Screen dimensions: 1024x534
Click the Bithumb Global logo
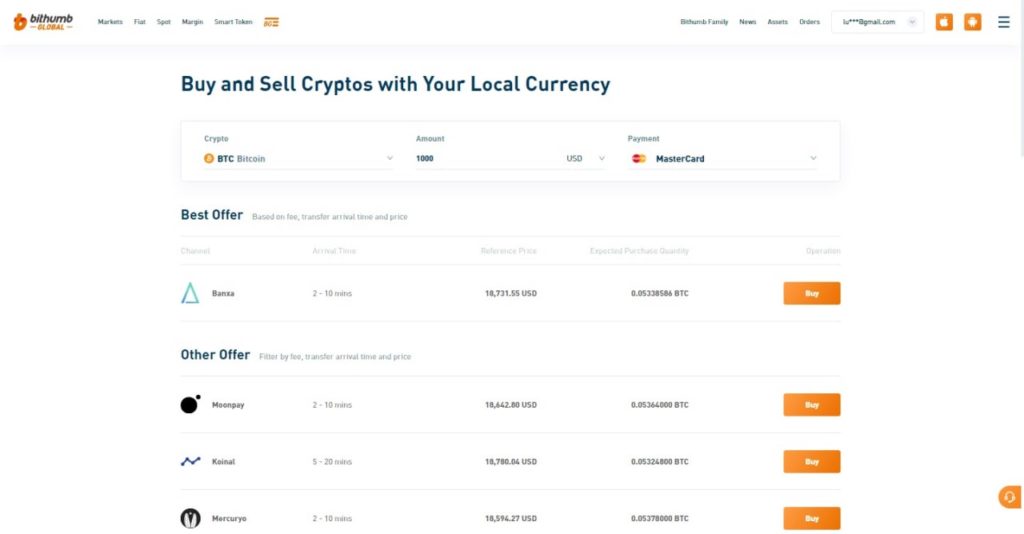point(43,22)
